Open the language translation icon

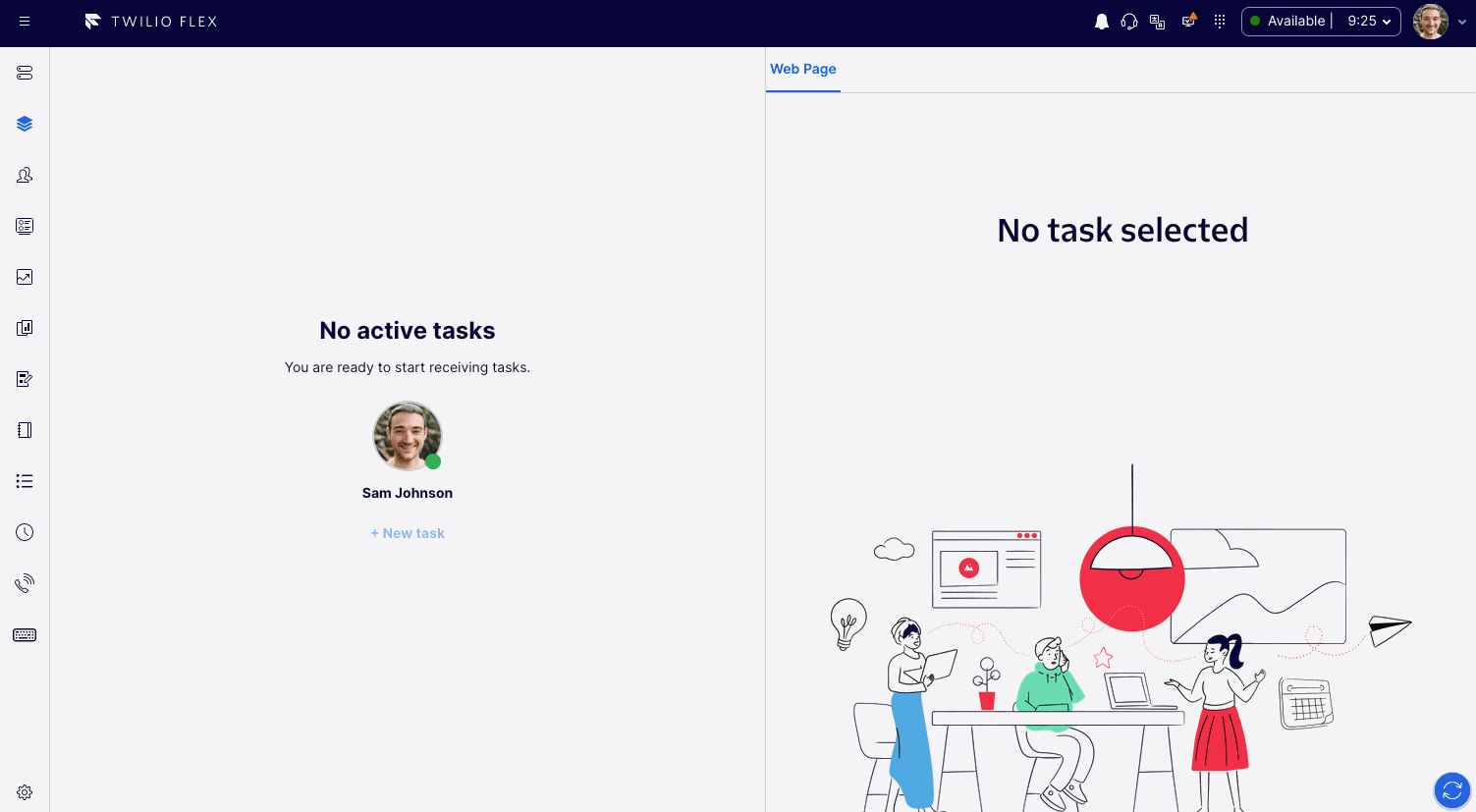point(1158,22)
